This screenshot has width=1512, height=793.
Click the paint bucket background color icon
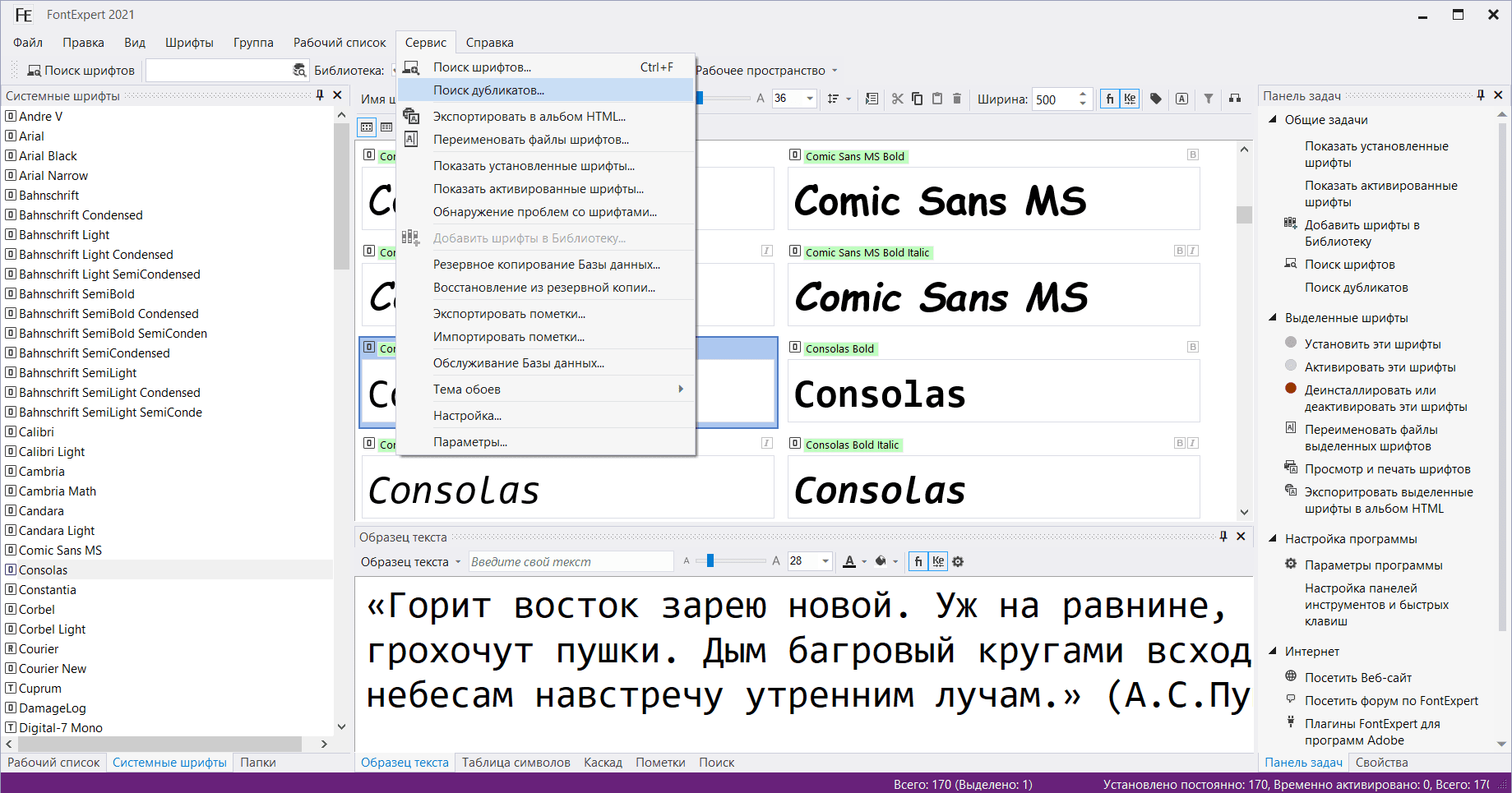(881, 561)
